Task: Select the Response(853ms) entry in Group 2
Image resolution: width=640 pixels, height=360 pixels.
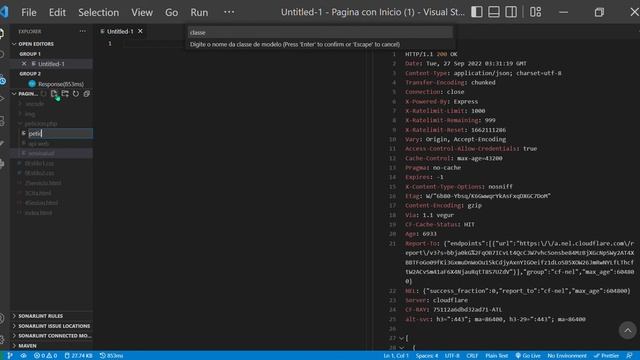Action: tap(60, 84)
